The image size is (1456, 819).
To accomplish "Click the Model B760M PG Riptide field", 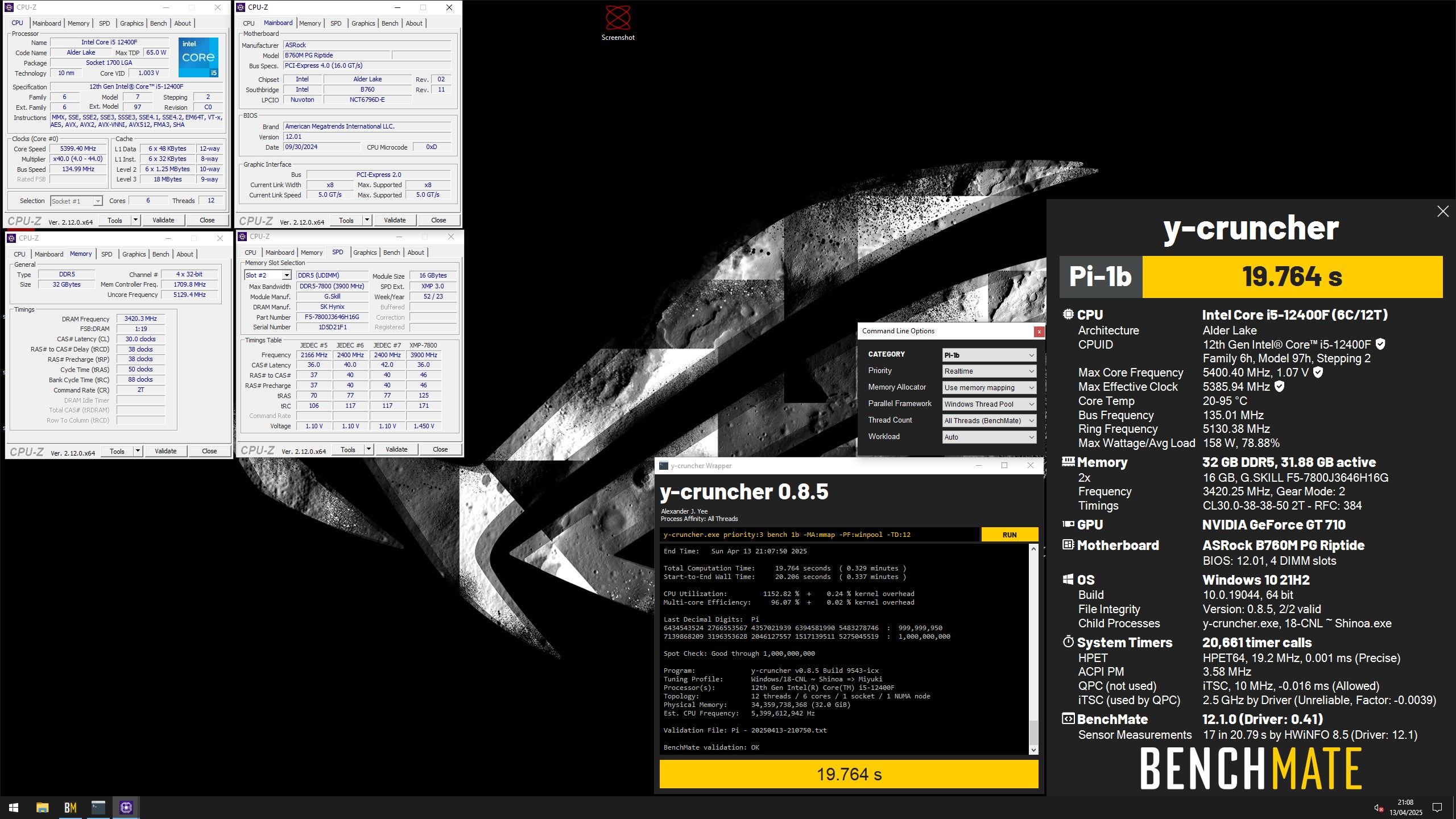I will [x=337, y=55].
